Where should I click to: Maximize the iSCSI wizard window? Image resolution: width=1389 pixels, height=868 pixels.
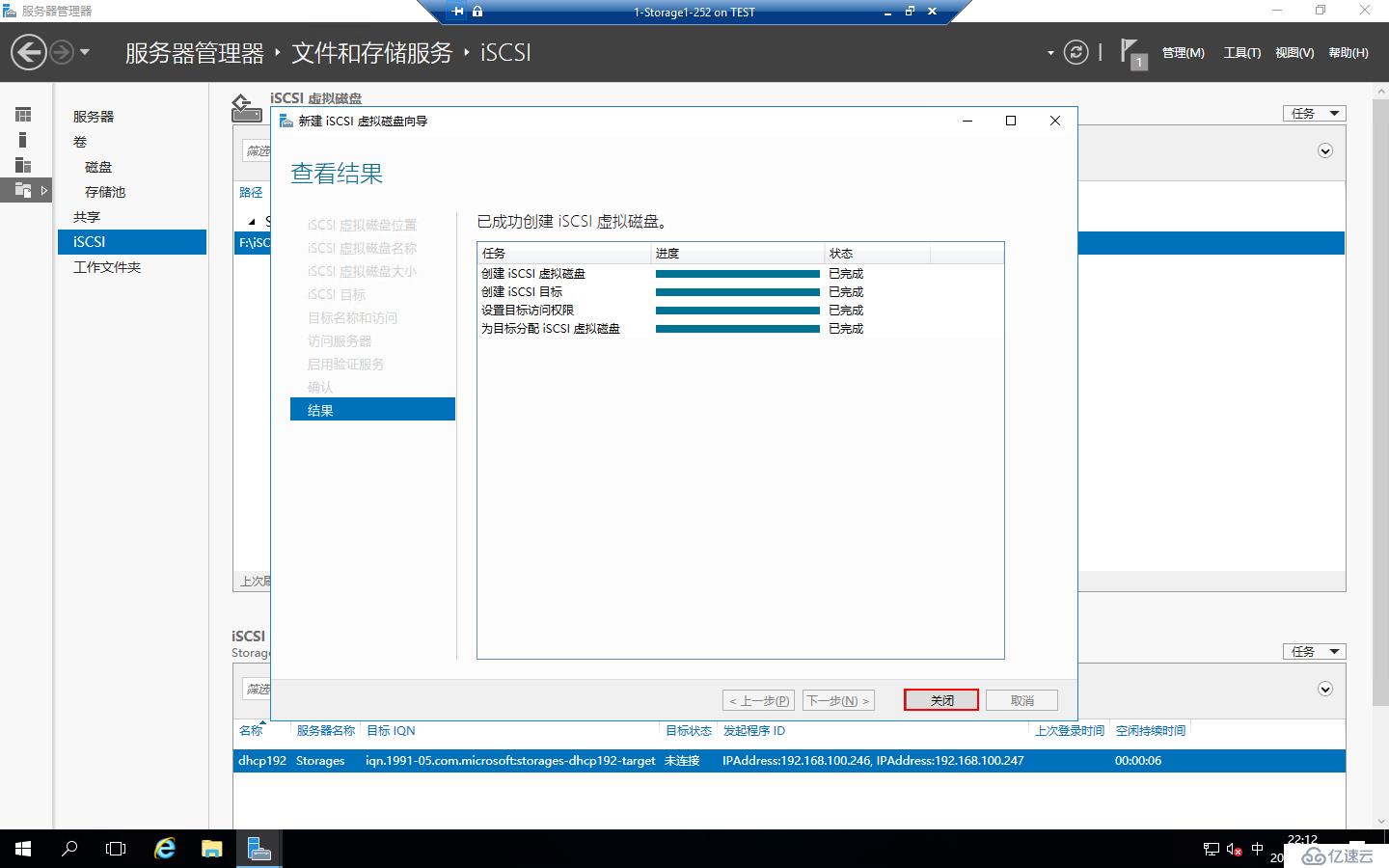[1011, 121]
